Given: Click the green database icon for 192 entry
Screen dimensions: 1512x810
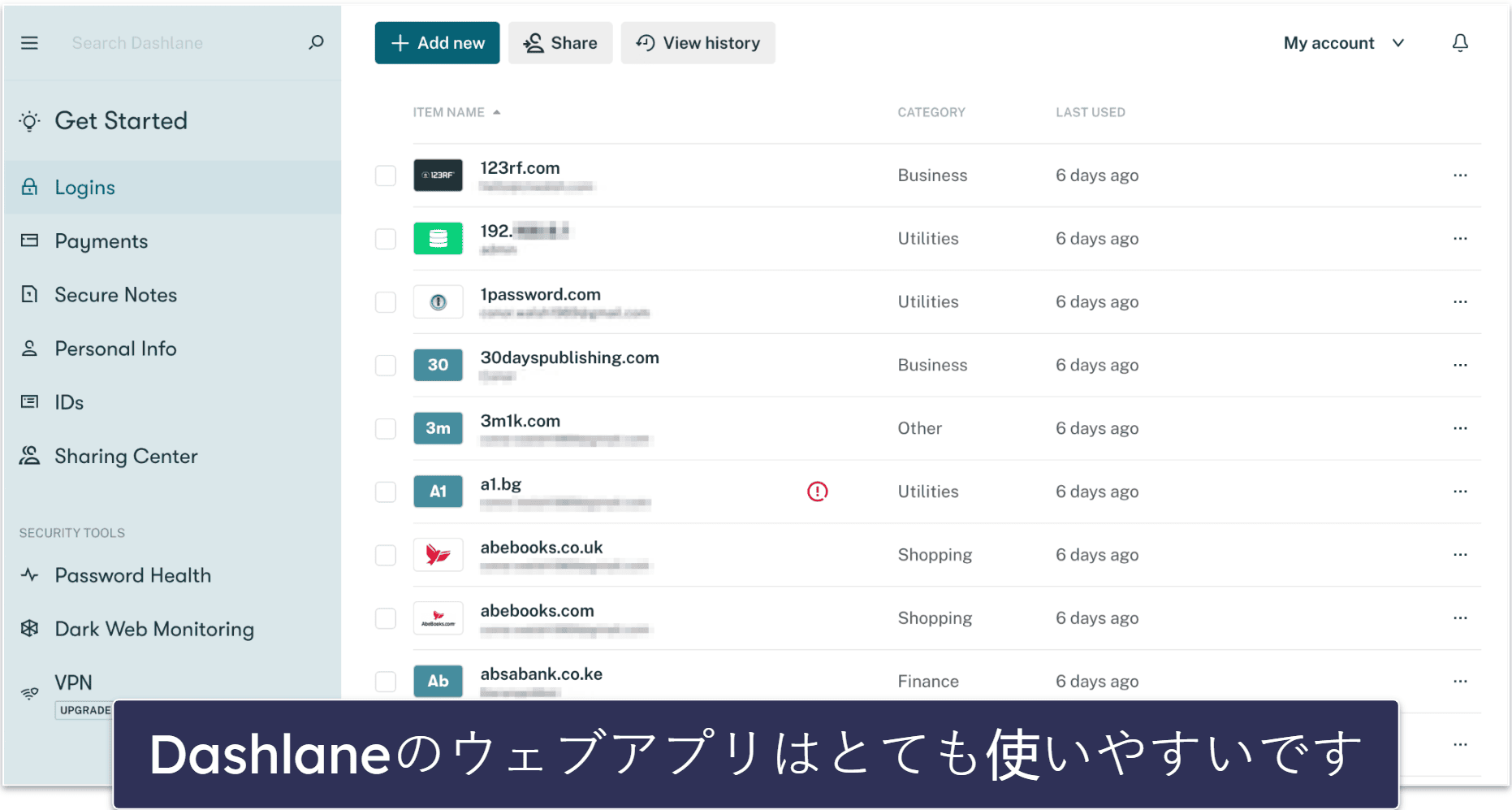Looking at the screenshot, I should coord(438,239).
